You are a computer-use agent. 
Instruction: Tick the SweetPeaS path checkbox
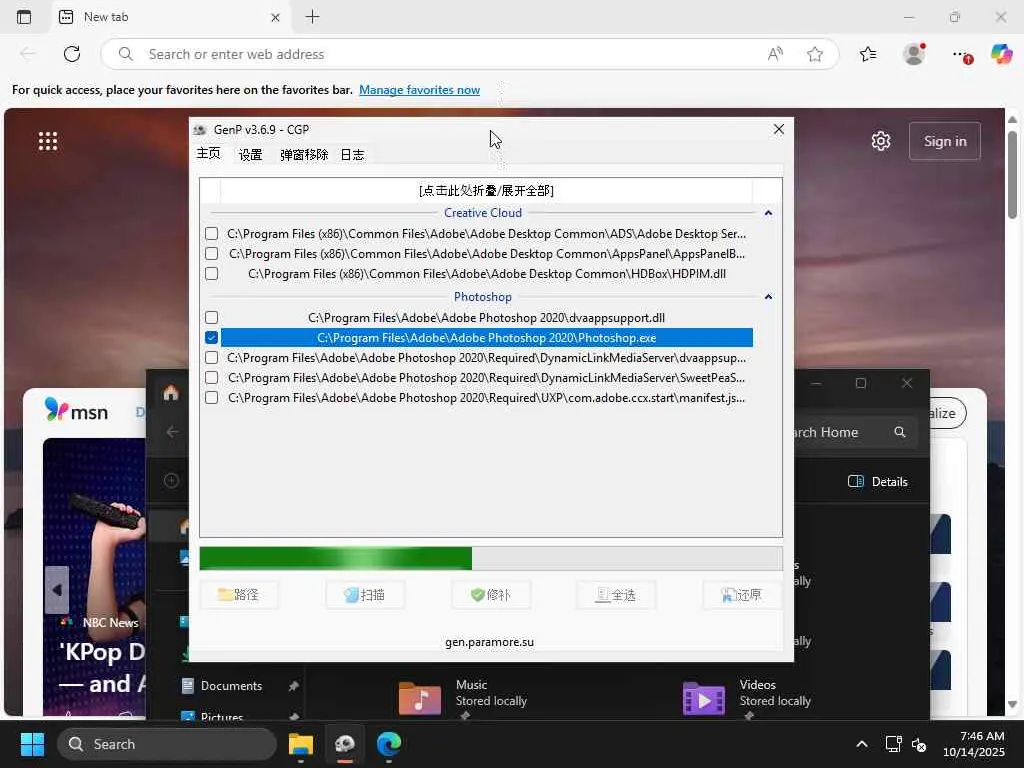[211, 377]
